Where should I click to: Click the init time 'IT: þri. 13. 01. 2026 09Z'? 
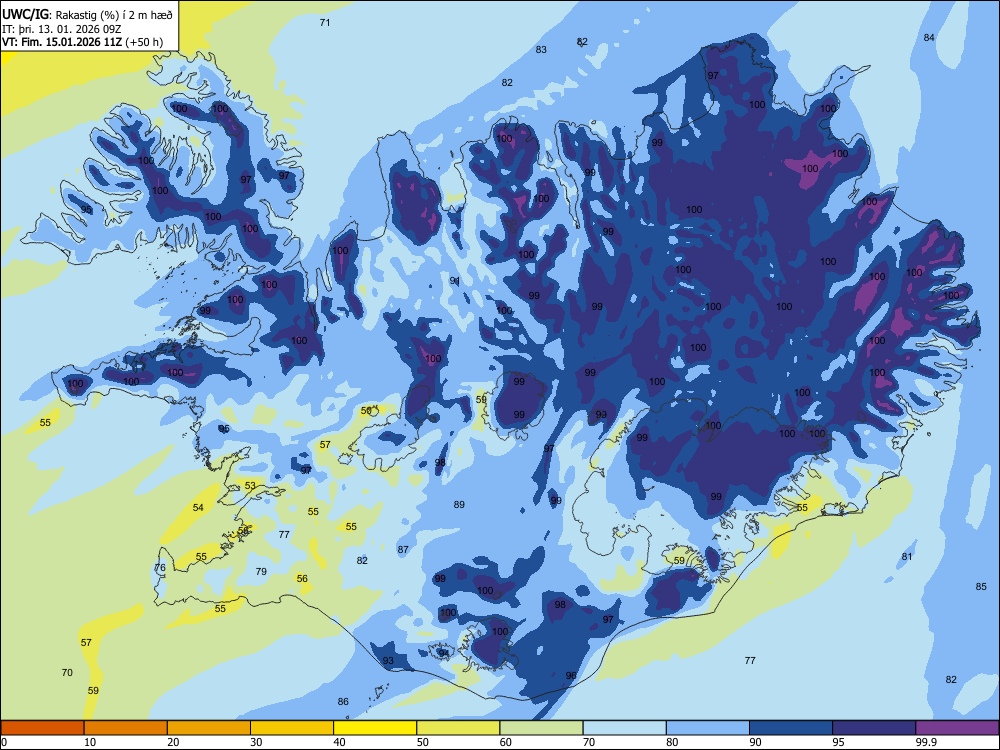(x=62, y=29)
